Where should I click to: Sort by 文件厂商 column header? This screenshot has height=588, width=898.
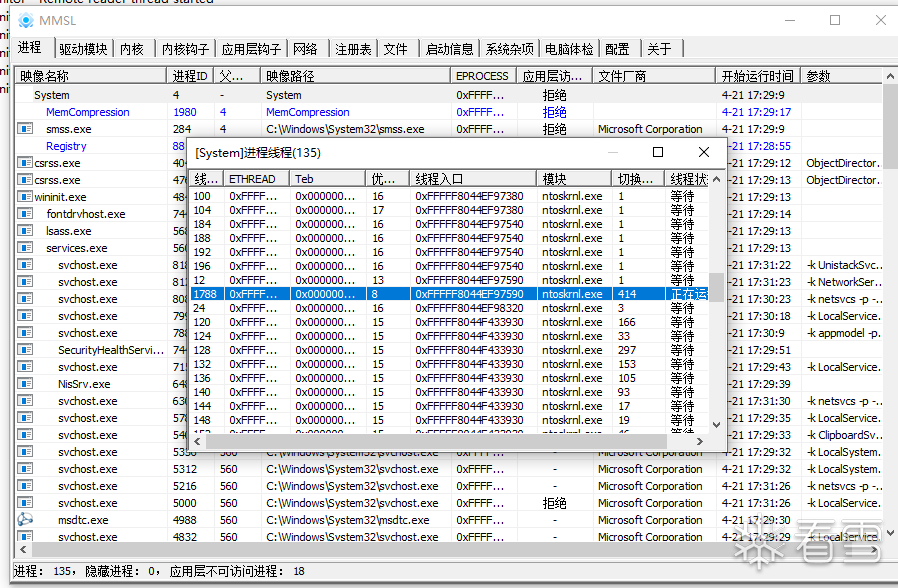tap(653, 76)
